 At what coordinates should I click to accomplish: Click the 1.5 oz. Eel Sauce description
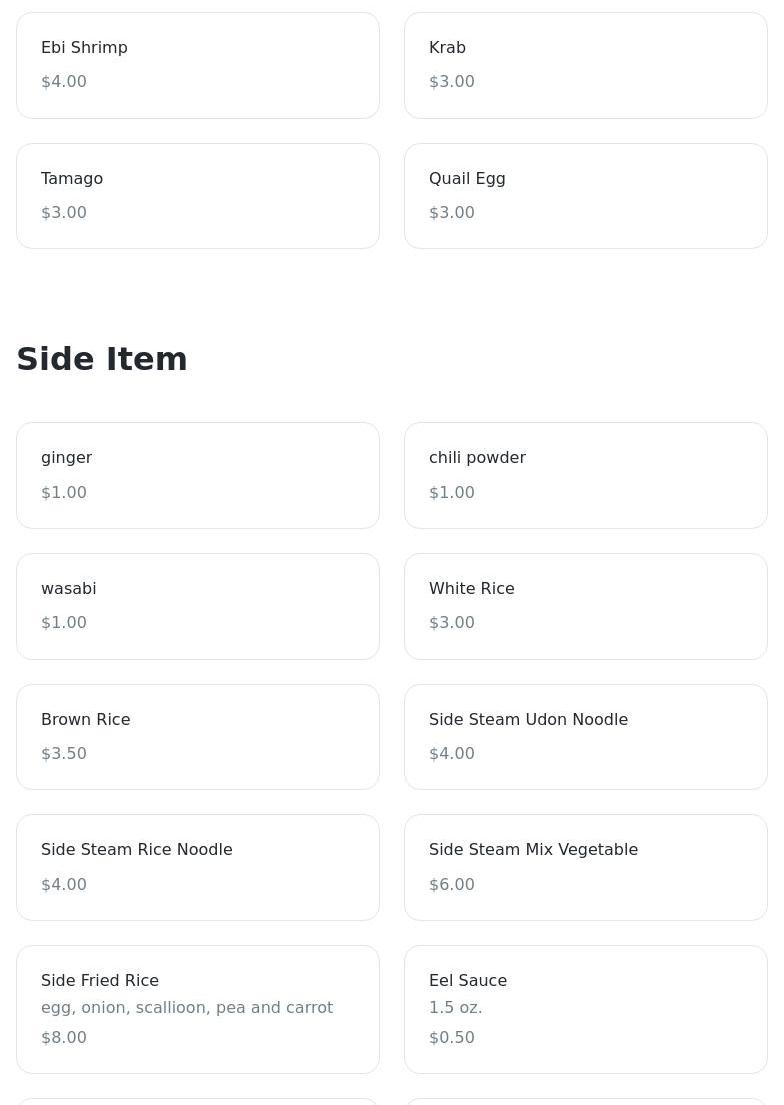point(456,1007)
